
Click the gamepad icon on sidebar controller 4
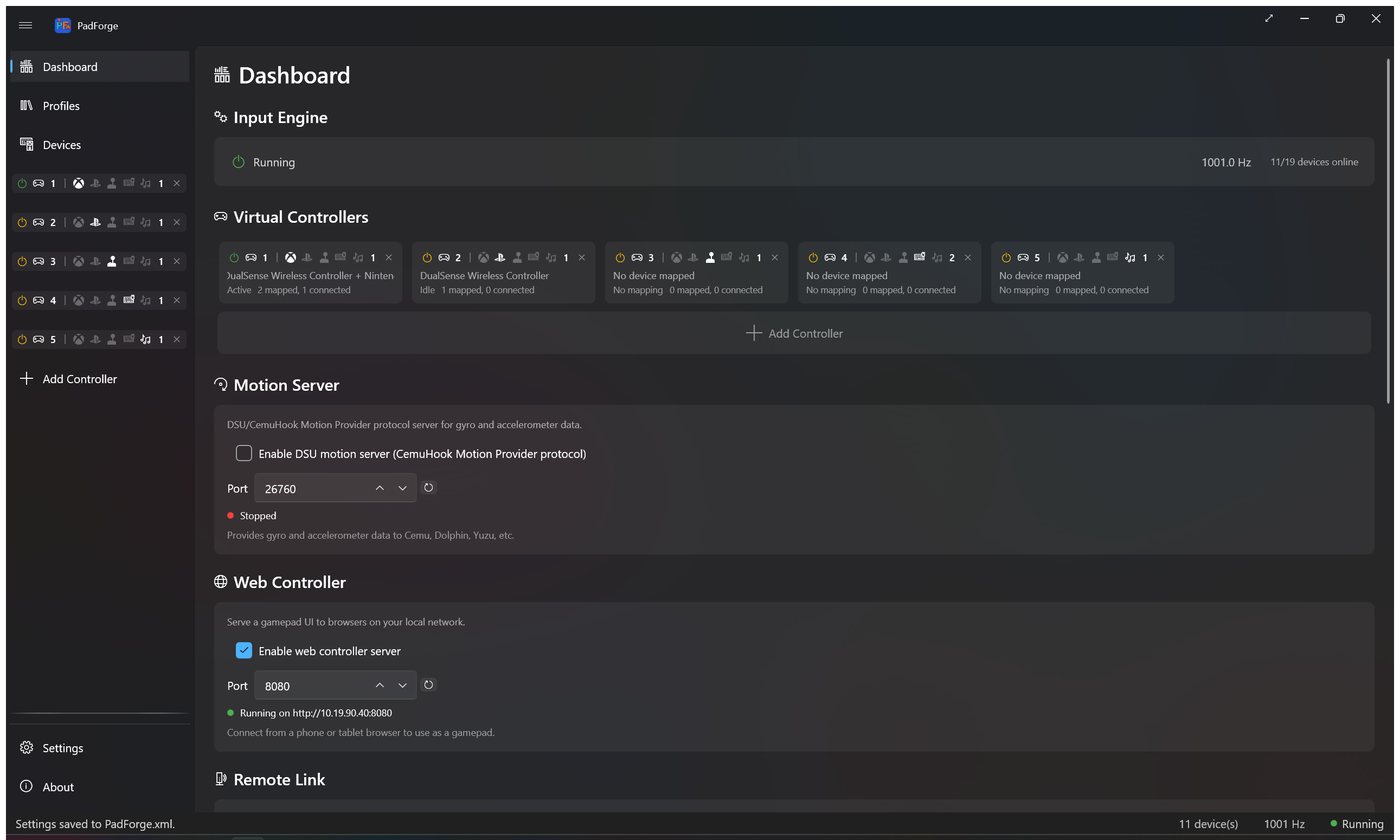coord(38,301)
